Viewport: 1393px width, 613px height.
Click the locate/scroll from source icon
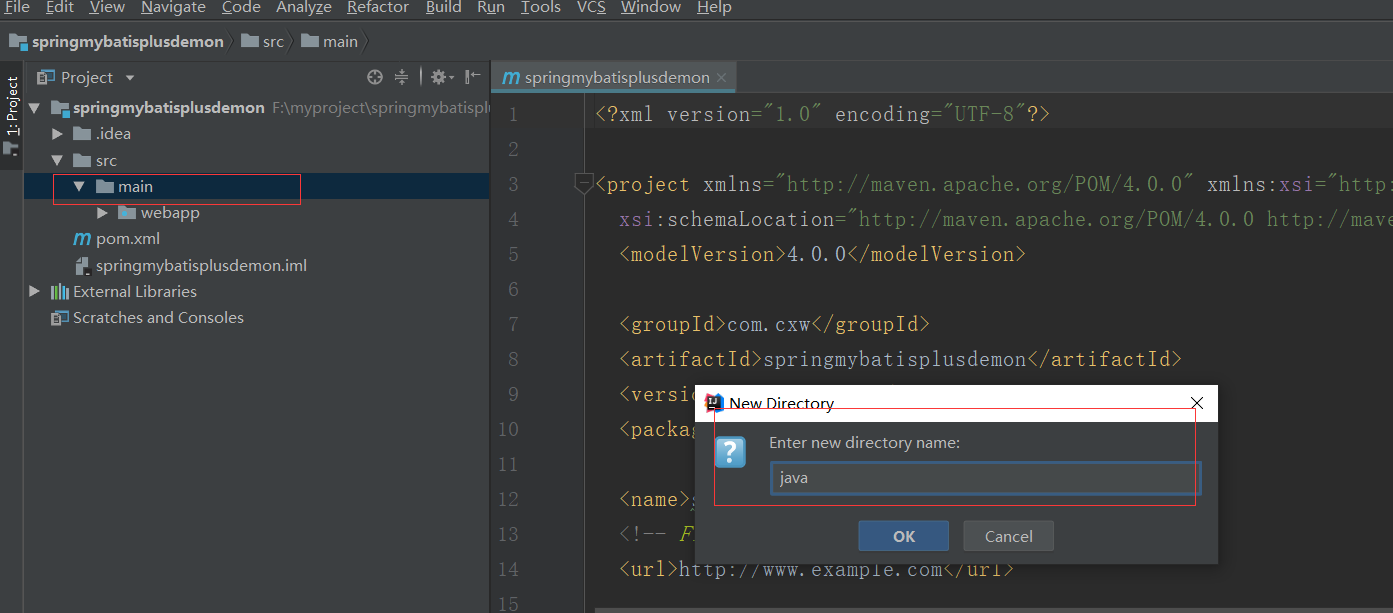tap(375, 77)
